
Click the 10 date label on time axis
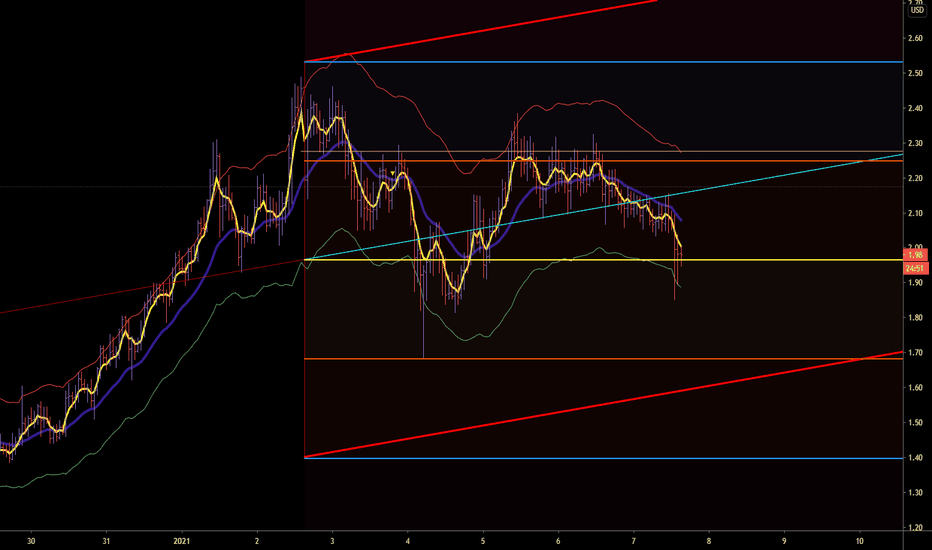click(x=859, y=541)
